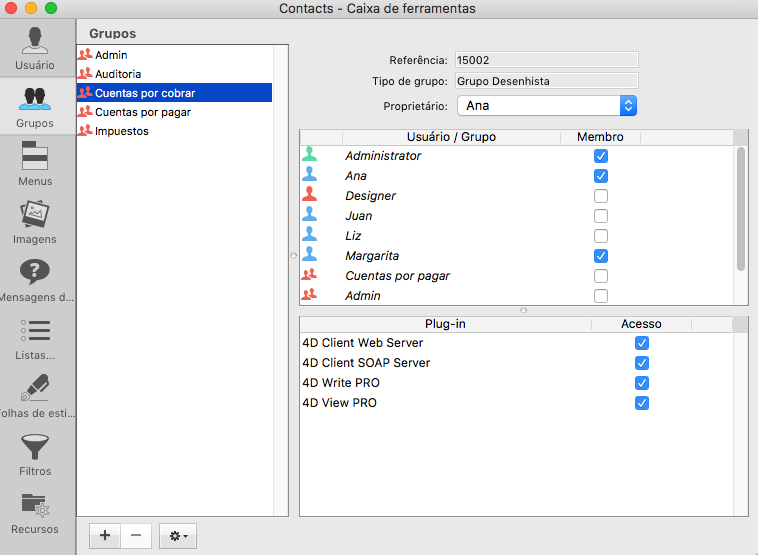Click group icon beside Admin in members table
The image size is (758, 555).
(309, 294)
